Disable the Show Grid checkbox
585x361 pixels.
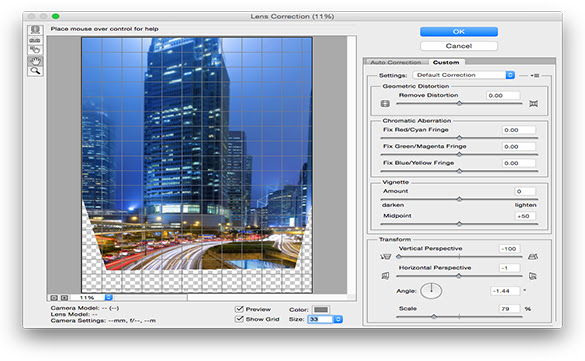pos(239,319)
